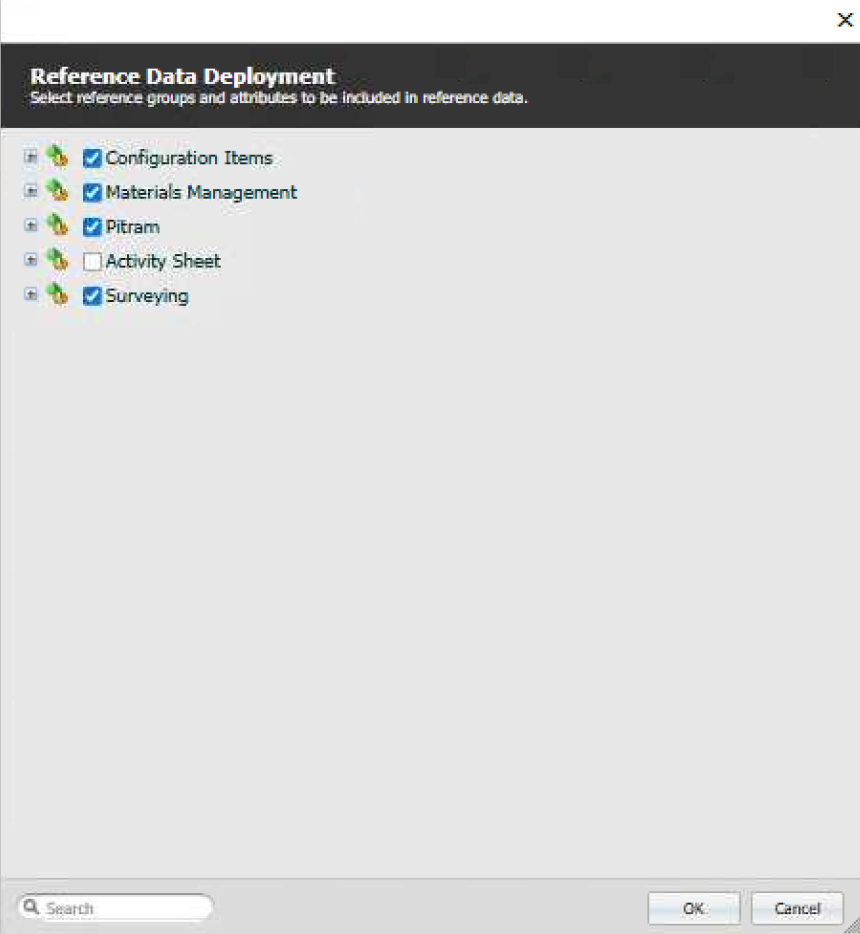Focus the Search input field

tap(122, 908)
